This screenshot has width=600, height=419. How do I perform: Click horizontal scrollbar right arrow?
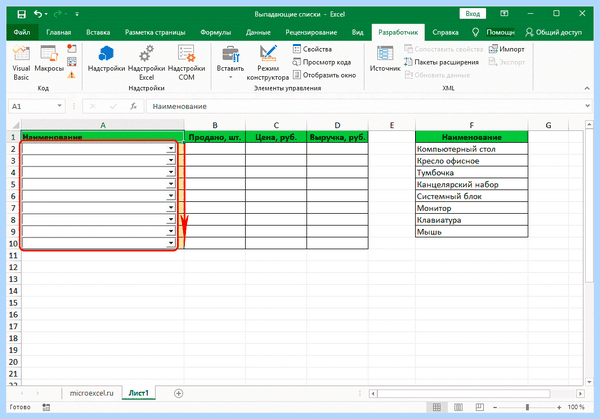[580, 393]
